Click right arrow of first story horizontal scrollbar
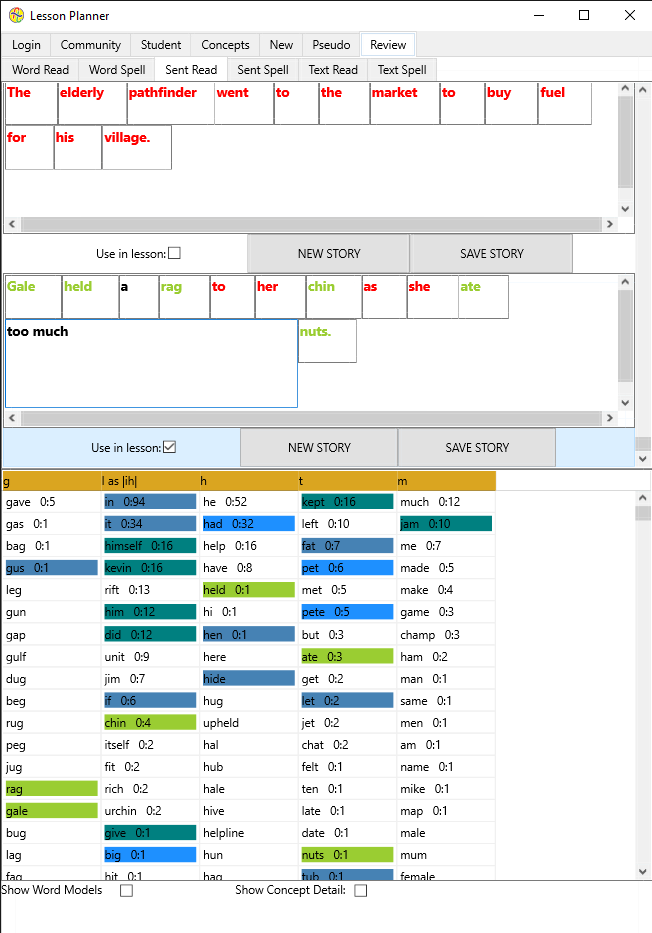The height and width of the screenshot is (933, 652). click(609, 224)
